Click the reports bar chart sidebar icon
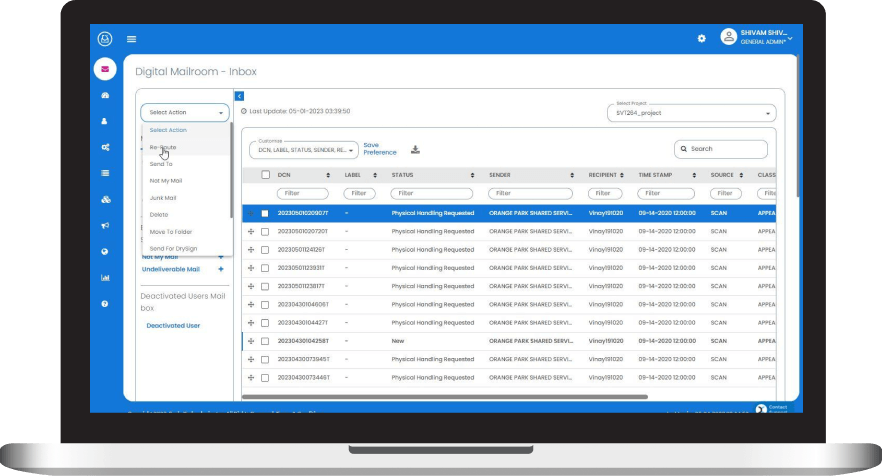Screen dimensions: 882x476 pyautogui.click(x=105, y=277)
